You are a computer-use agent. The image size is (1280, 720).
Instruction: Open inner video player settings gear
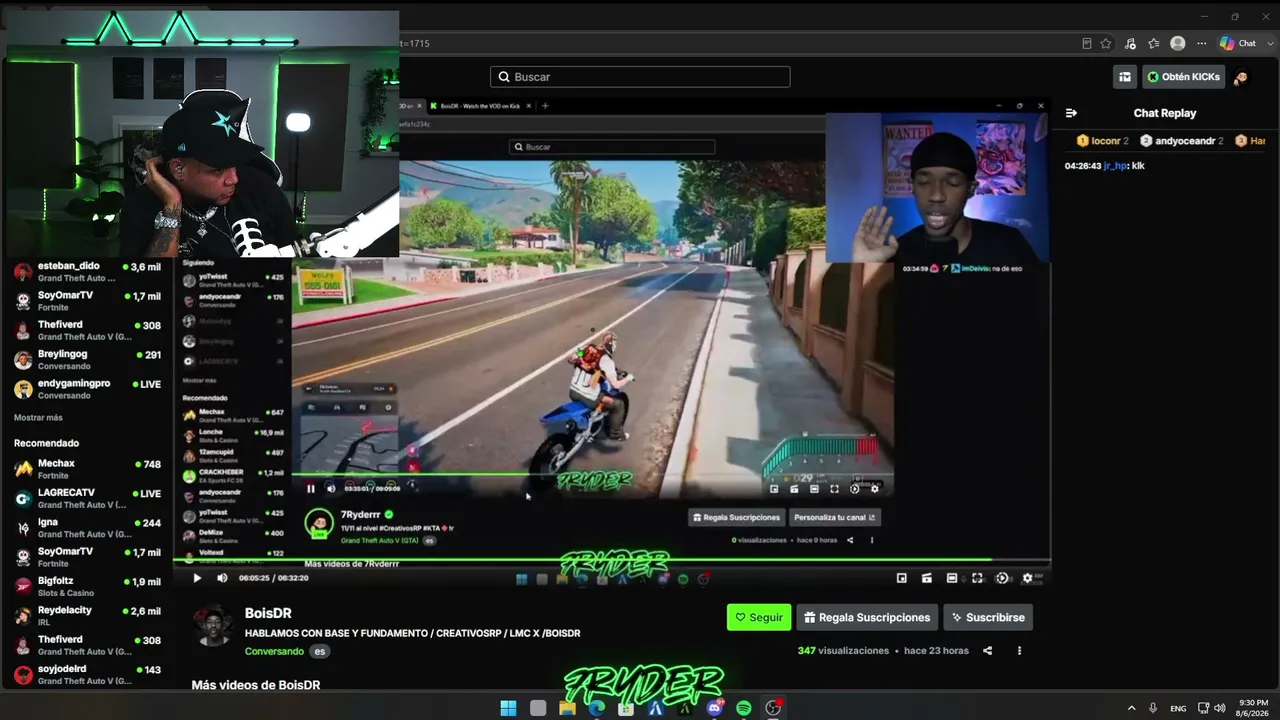875,489
